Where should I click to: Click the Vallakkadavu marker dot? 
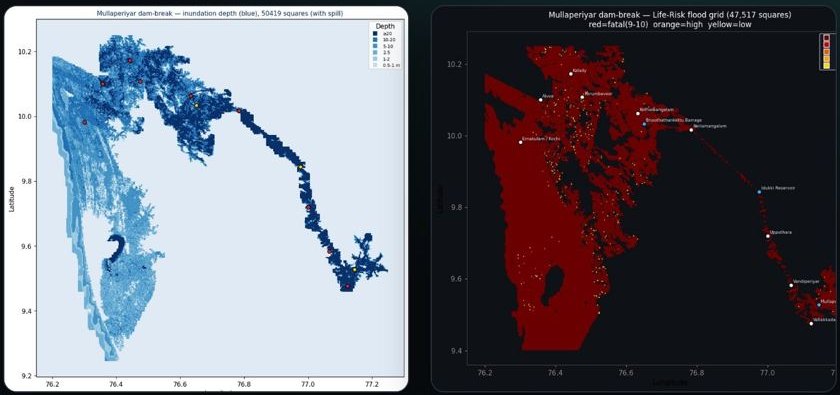[x=811, y=324]
